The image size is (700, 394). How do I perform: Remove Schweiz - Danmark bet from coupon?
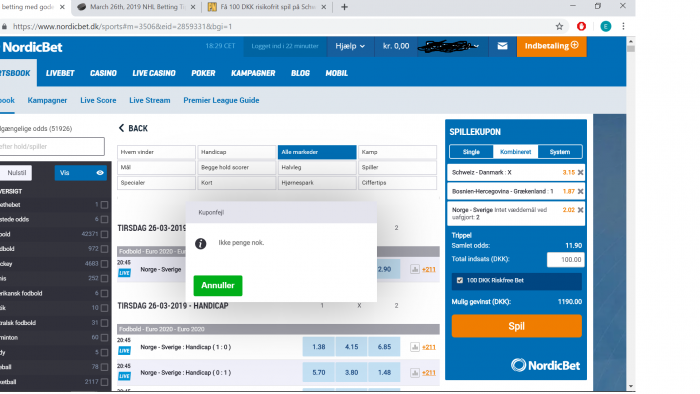580,172
